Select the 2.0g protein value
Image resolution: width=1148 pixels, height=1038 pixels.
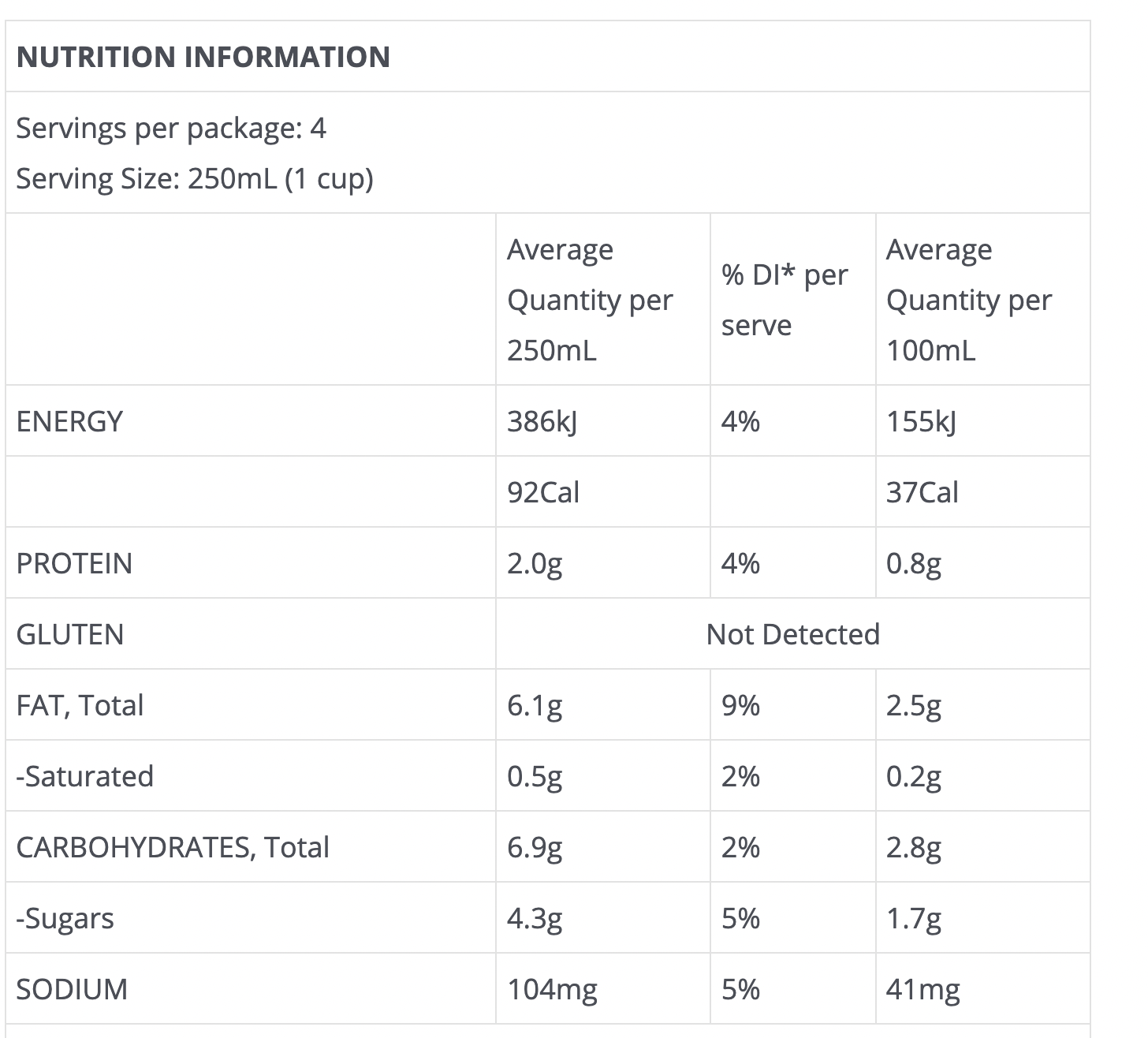535,563
